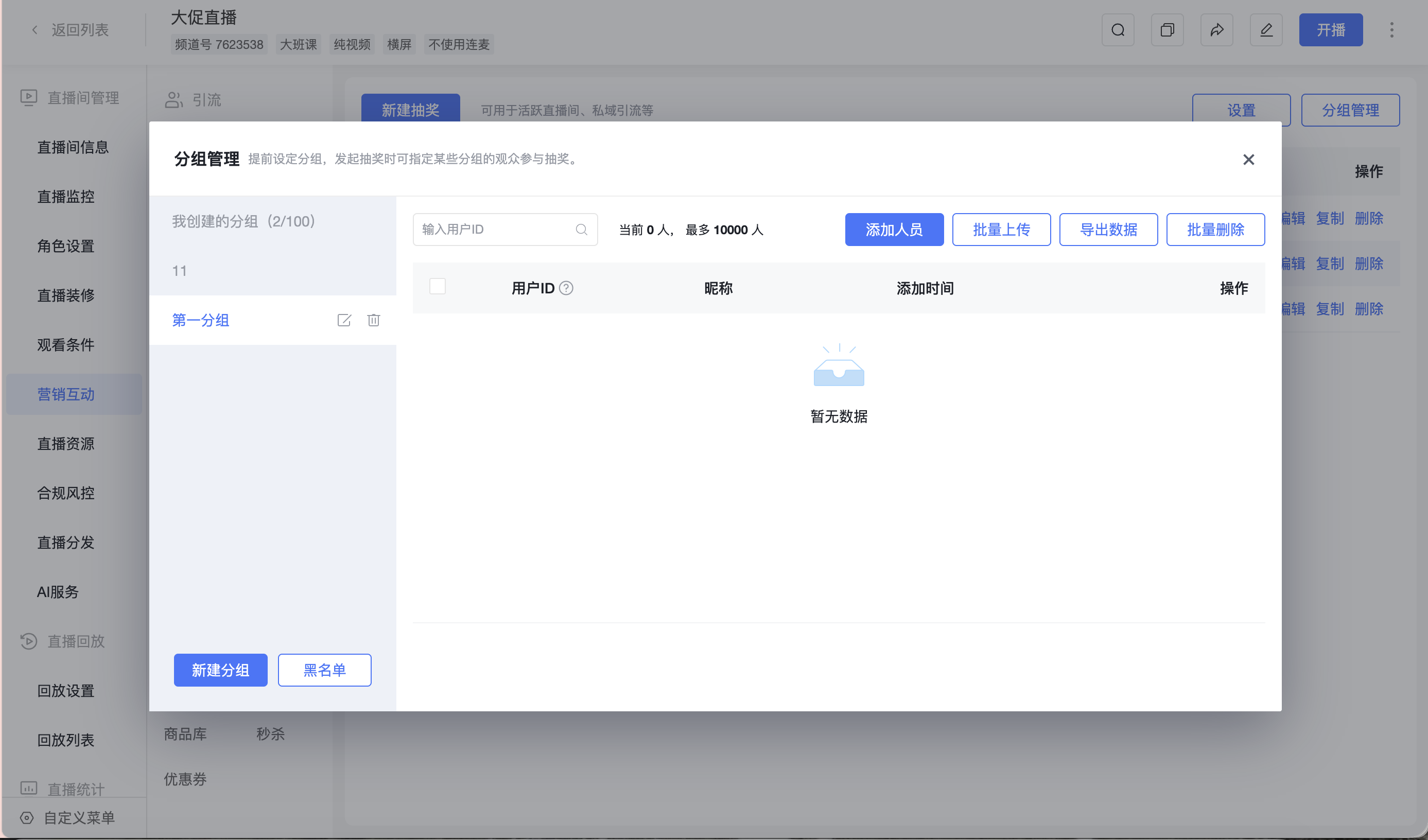This screenshot has width=1428, height=840.
Task: Click the magnifier in user ID search box
Action: (581, 230)
